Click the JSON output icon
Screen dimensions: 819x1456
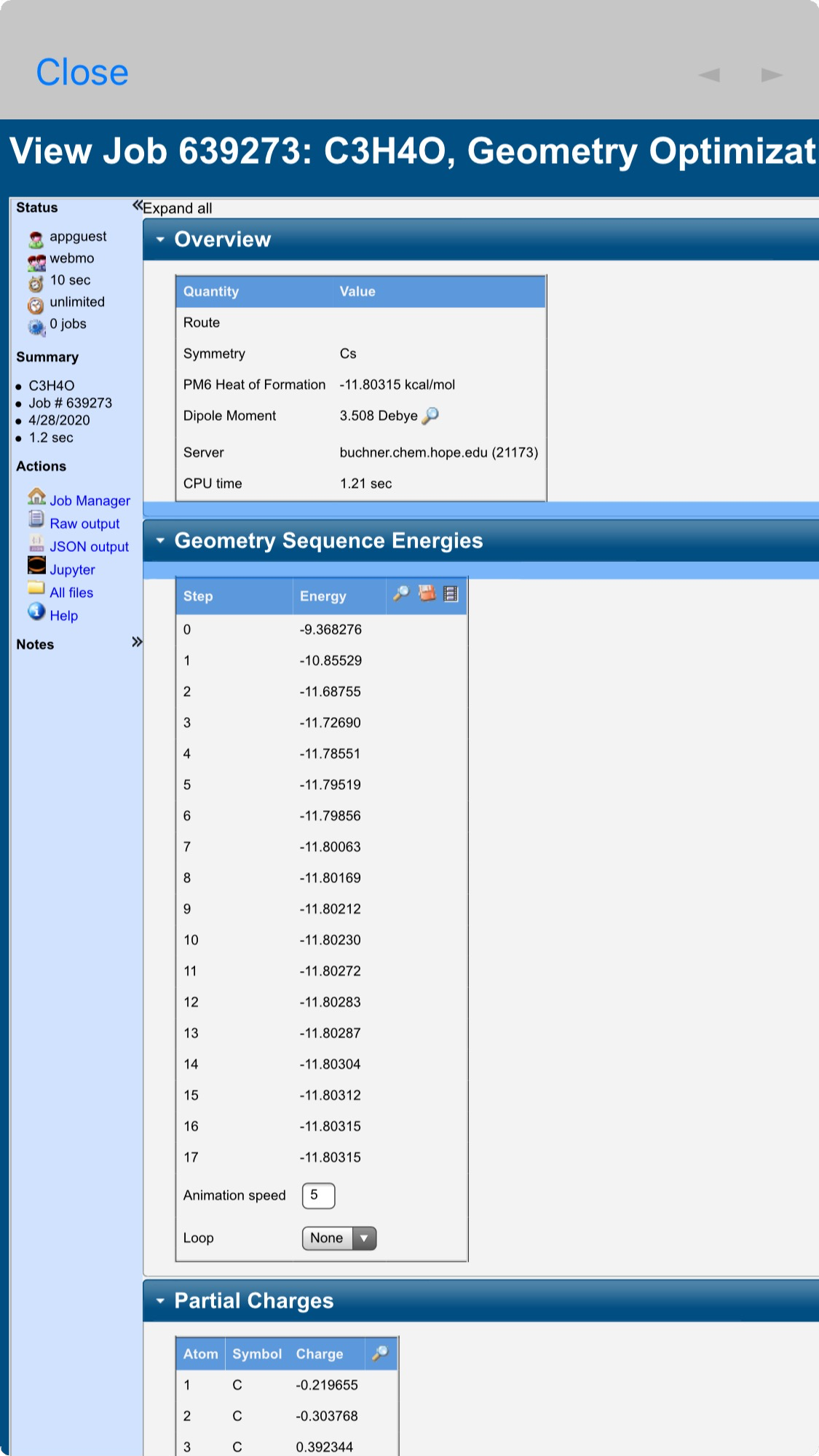[x=36, y=542]
